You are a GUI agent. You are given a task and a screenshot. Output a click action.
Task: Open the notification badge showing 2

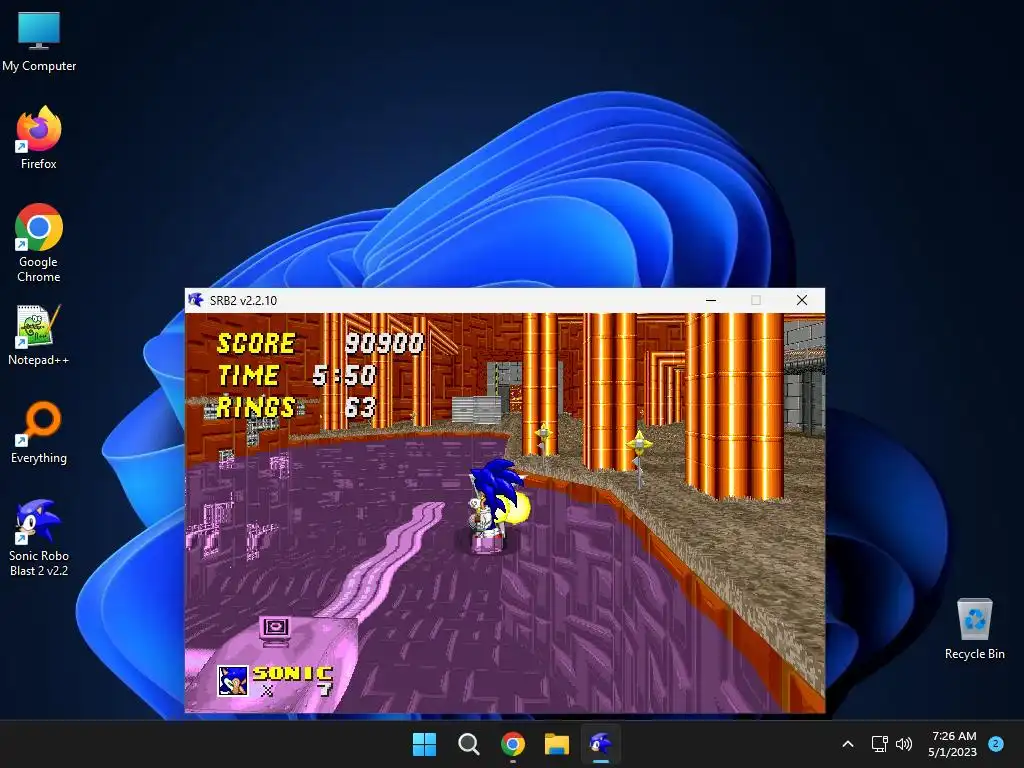(996, 743)
